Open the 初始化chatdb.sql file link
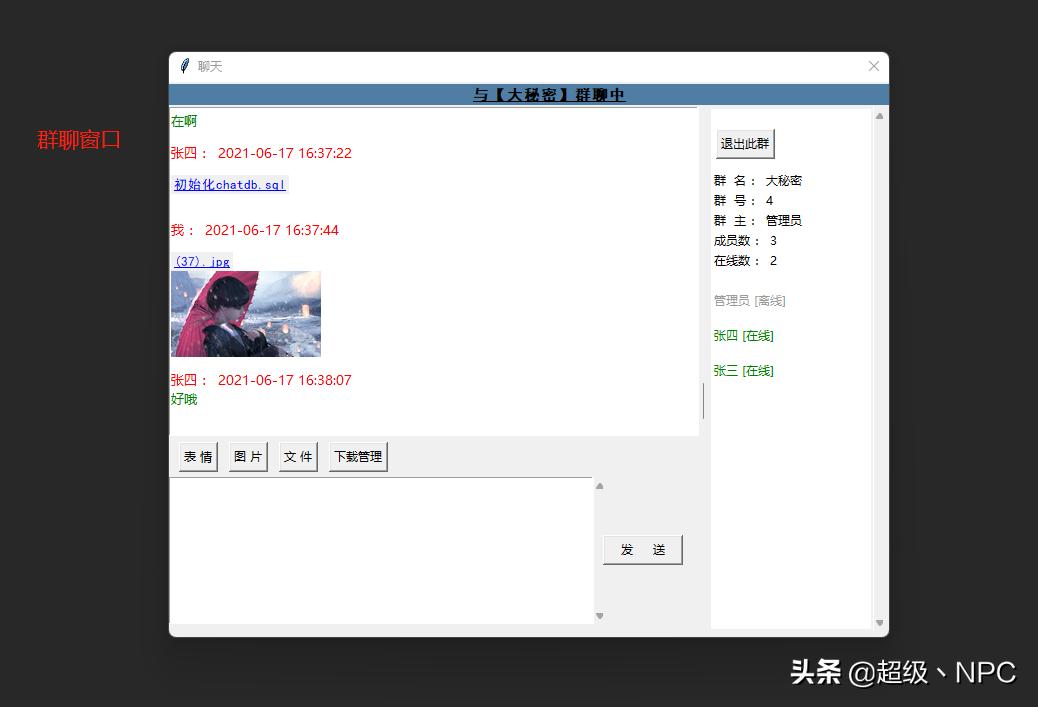Viewport: 1038px width, 707px height. click(229, 185)
